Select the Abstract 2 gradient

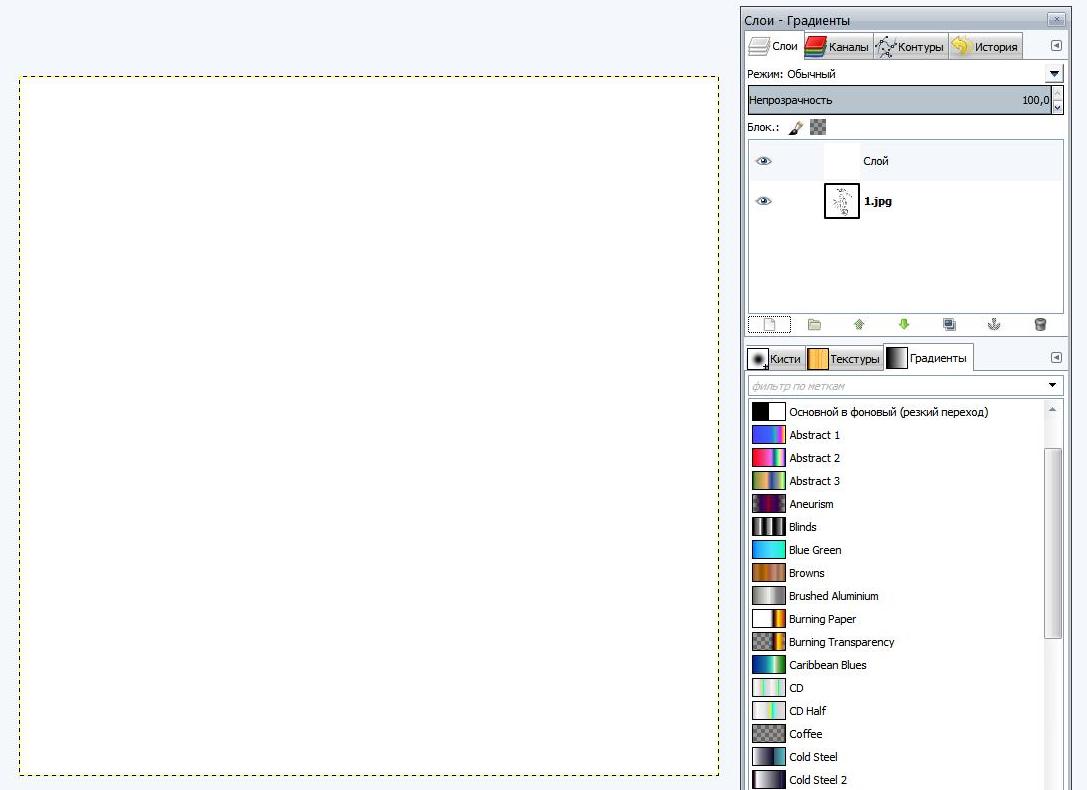pos(897,457)
